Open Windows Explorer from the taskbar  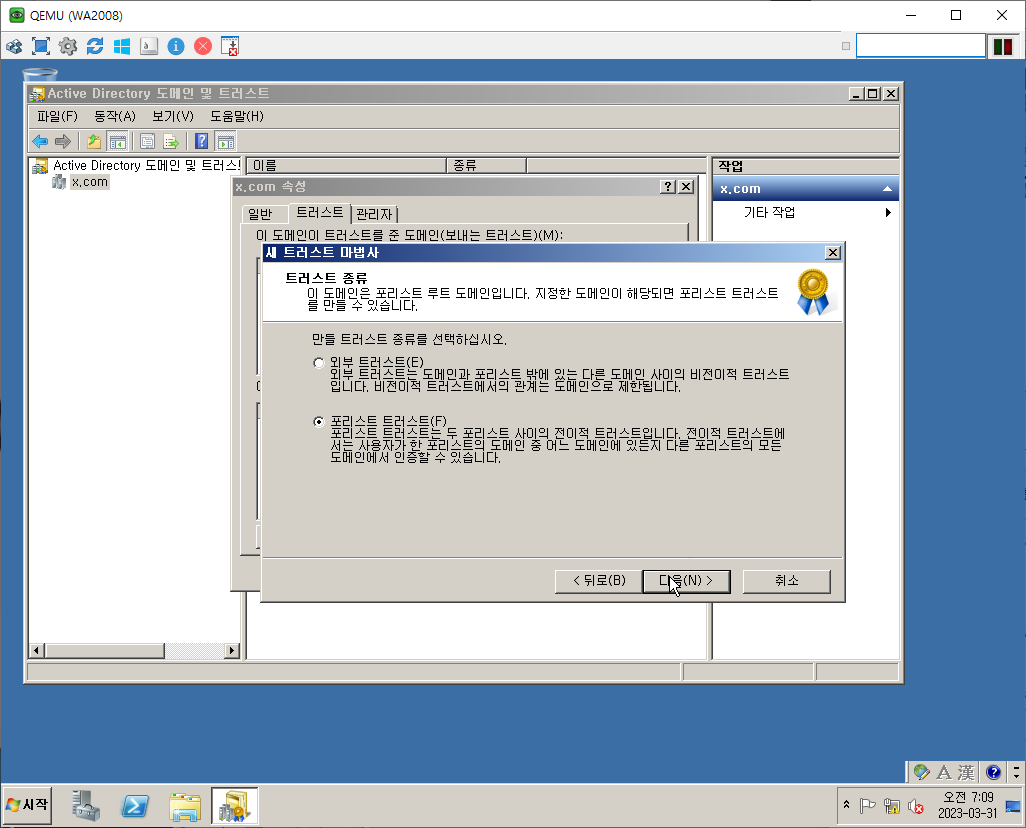pos(185,806)
